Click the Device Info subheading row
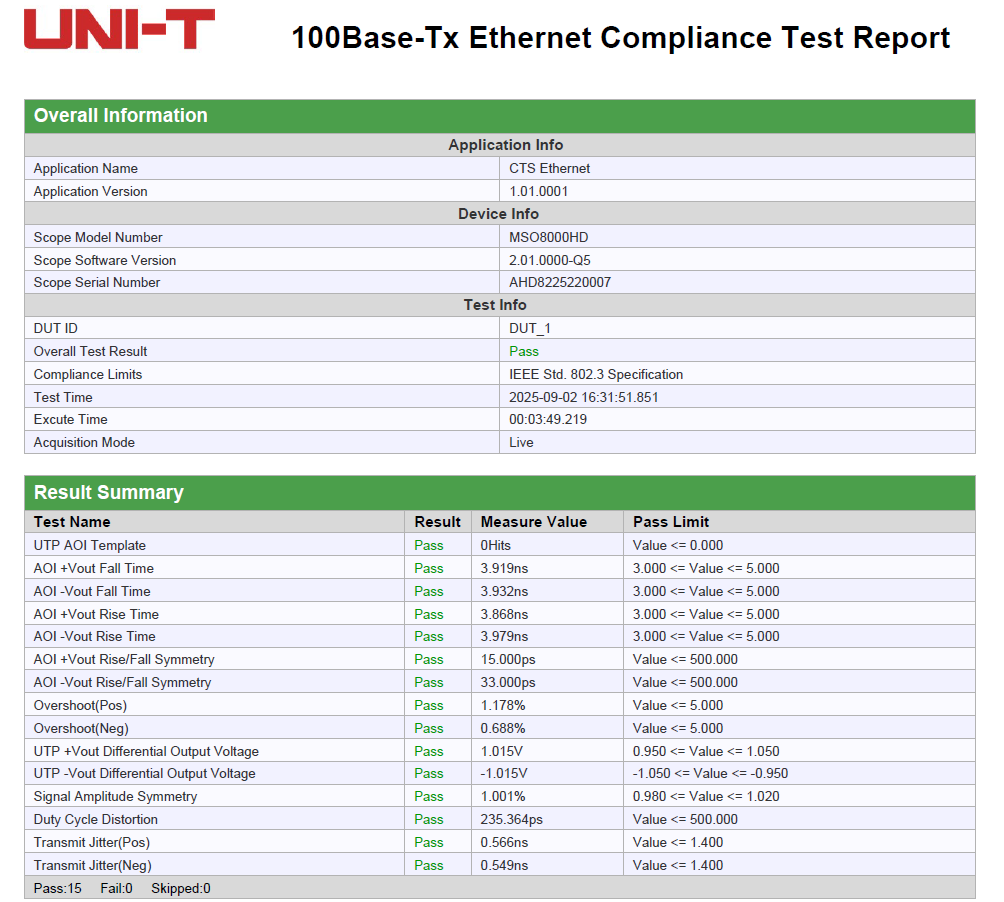The height and width of the screenshot is (902, 1004). (498, 214)
